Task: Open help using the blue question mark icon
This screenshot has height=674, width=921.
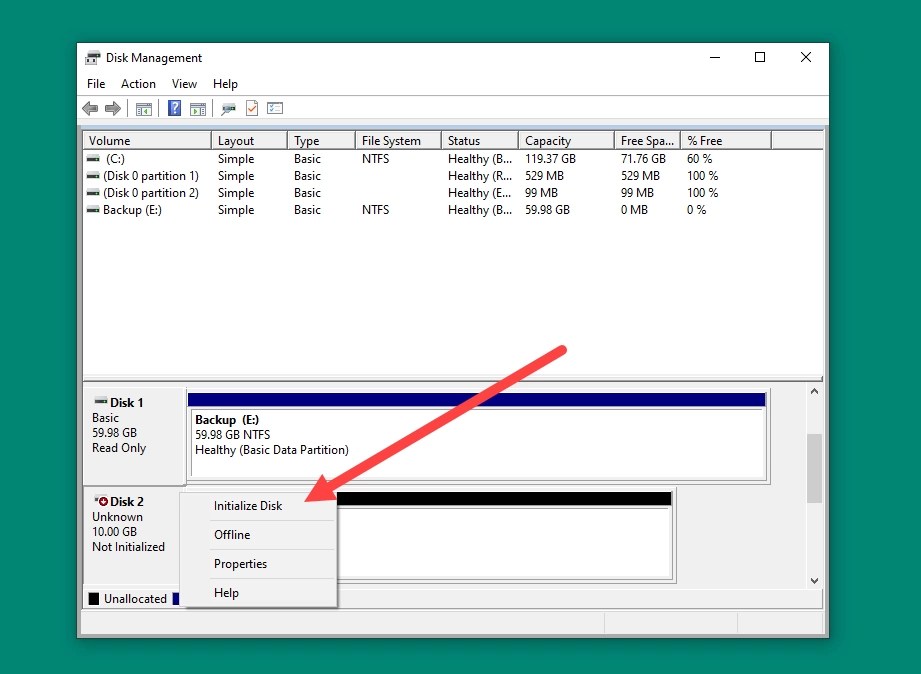Action: coord(175,108)
